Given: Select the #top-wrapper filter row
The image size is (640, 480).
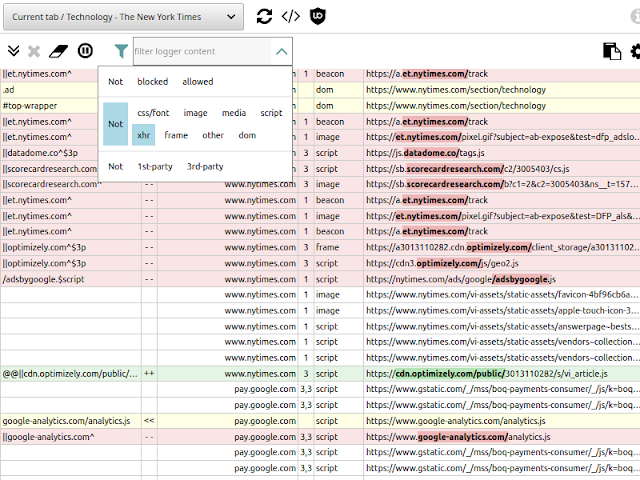Looking at the screenshot, I should click(320, 106).
